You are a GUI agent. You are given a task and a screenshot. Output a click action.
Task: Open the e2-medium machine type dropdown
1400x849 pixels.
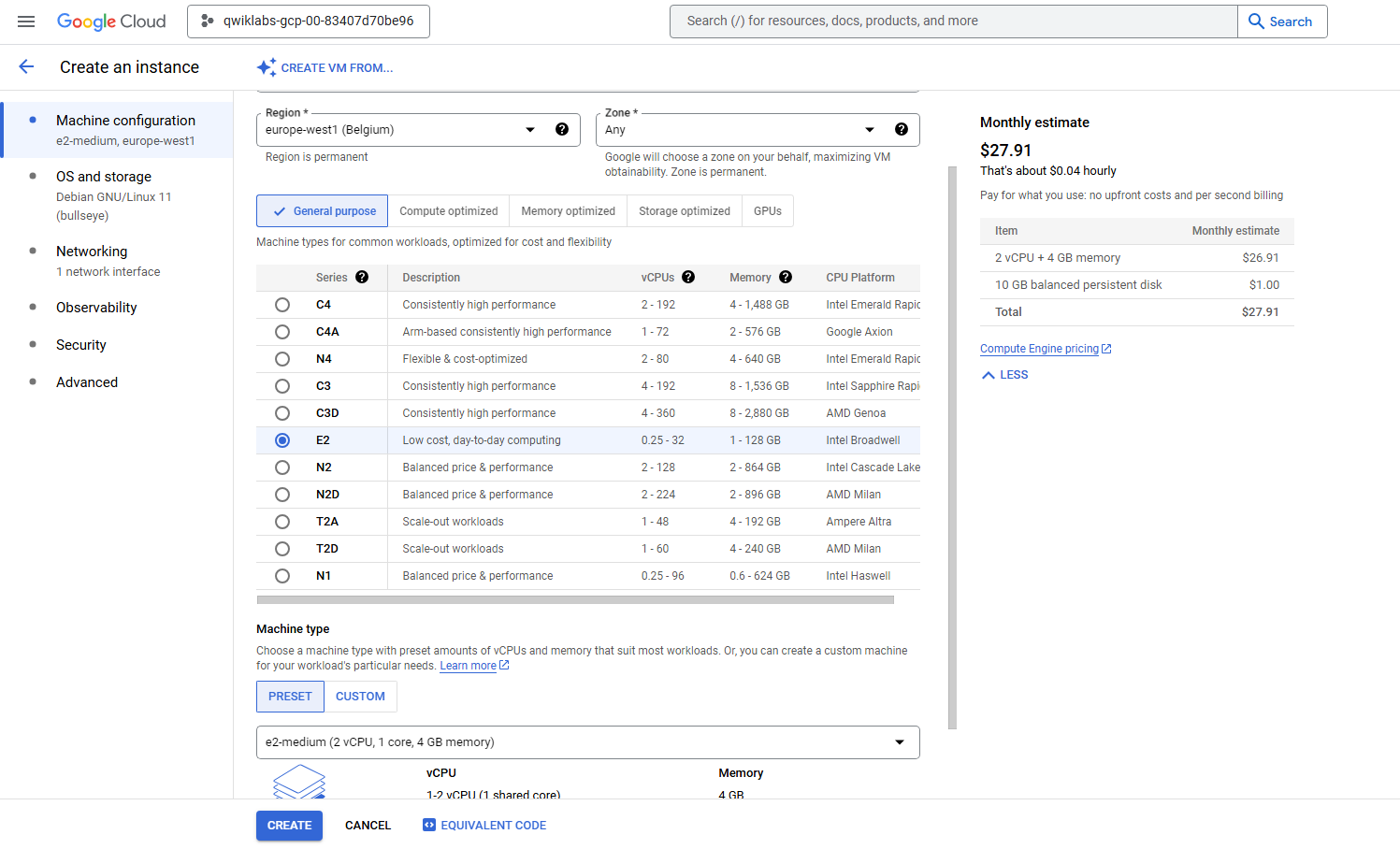[588, 742]
